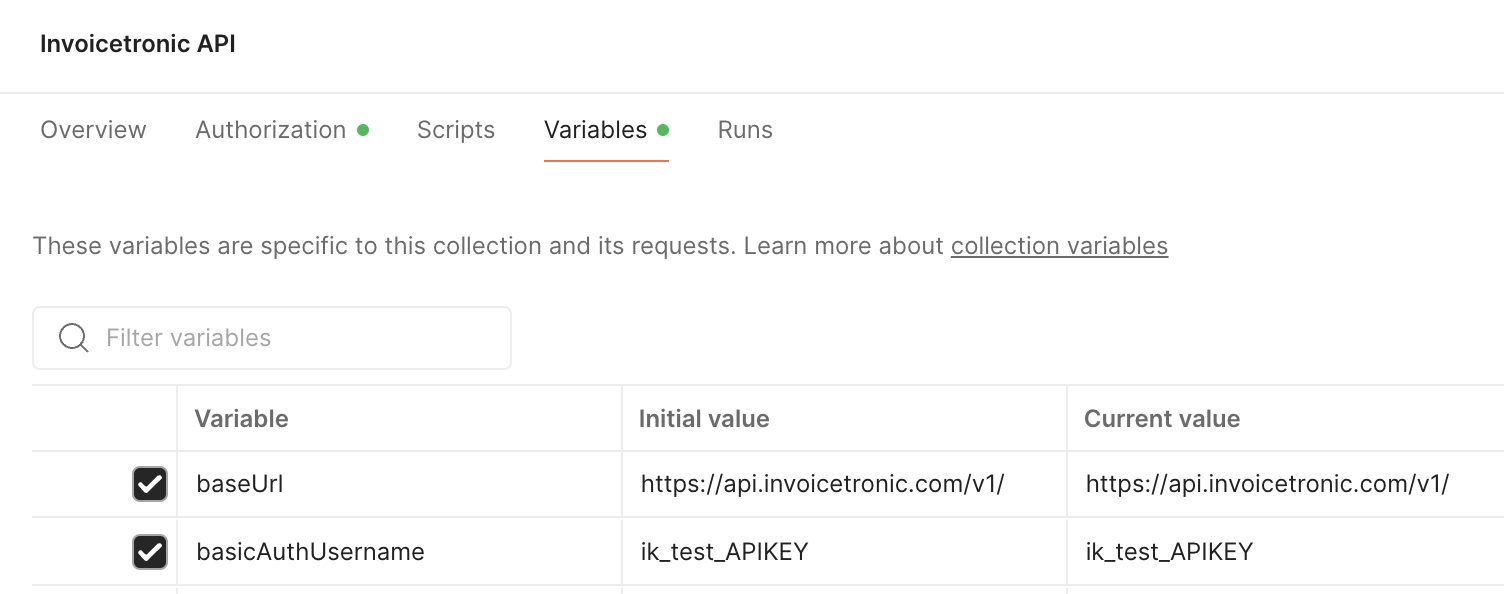The image size is (1504, 594).
Task: Open the Scripts tab
Action: click(456, 130)
